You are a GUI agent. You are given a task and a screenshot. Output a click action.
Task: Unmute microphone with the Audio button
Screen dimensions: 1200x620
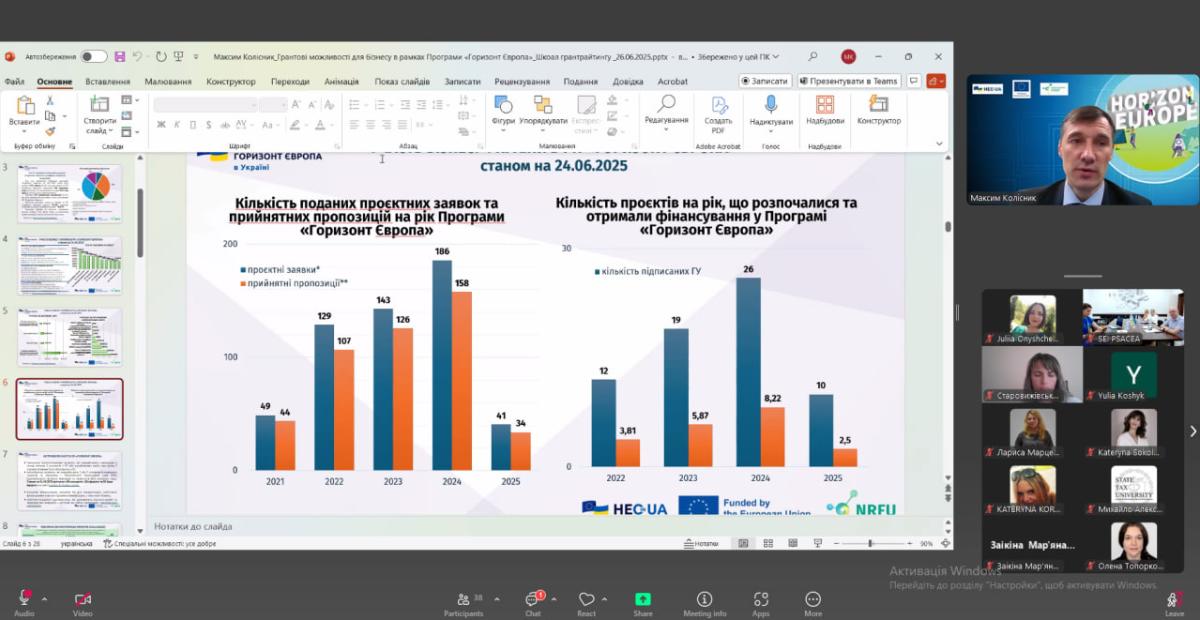click(24, 598)
